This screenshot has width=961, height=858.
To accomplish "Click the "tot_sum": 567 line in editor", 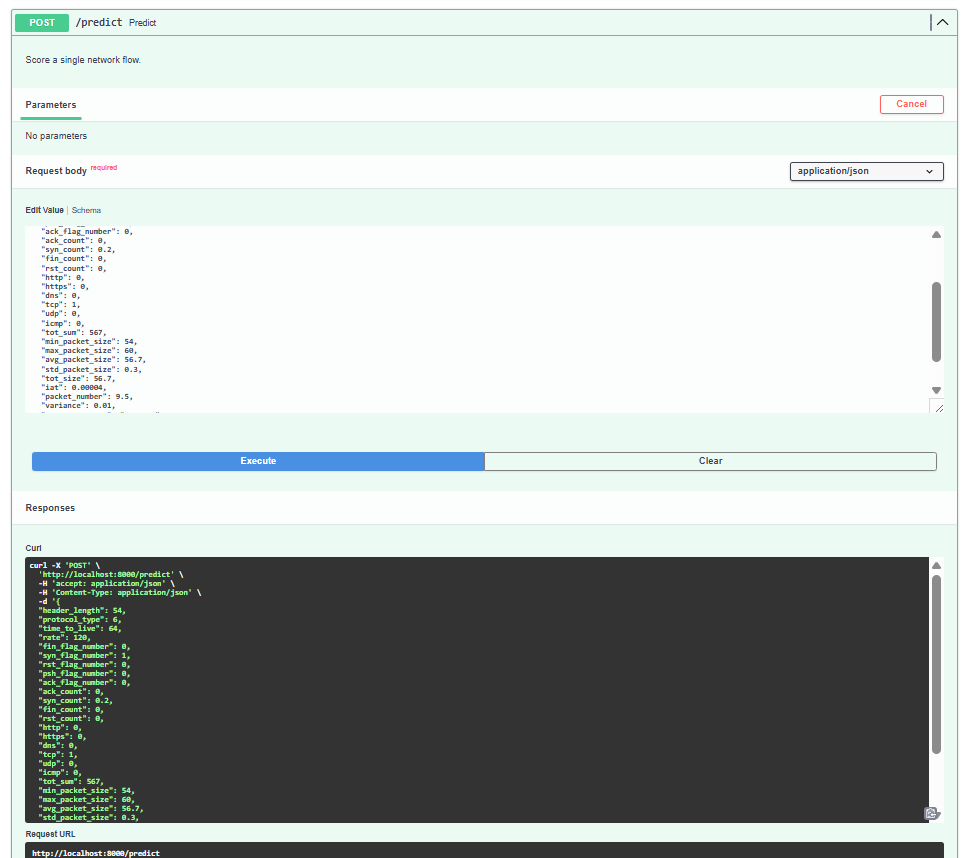I will tap(74, 333).
